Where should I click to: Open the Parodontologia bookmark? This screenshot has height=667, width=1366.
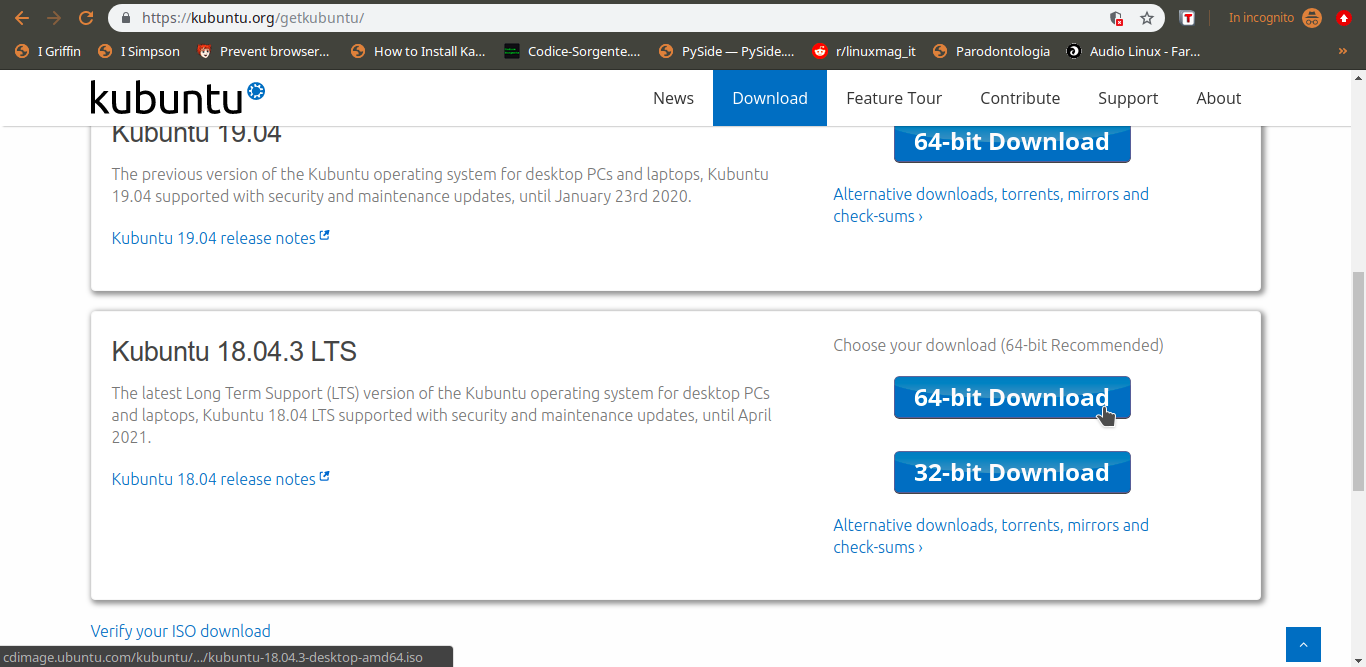coord(991,51)
